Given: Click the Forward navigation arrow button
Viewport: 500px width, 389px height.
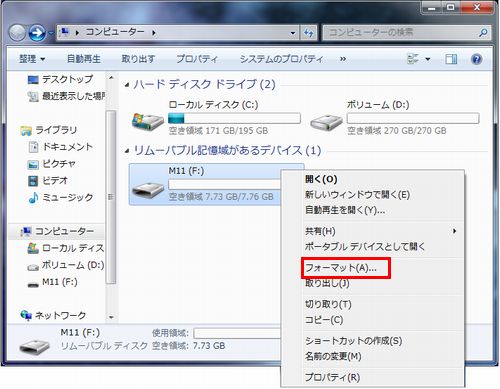Looking at the screenshot, I should 37,33.
